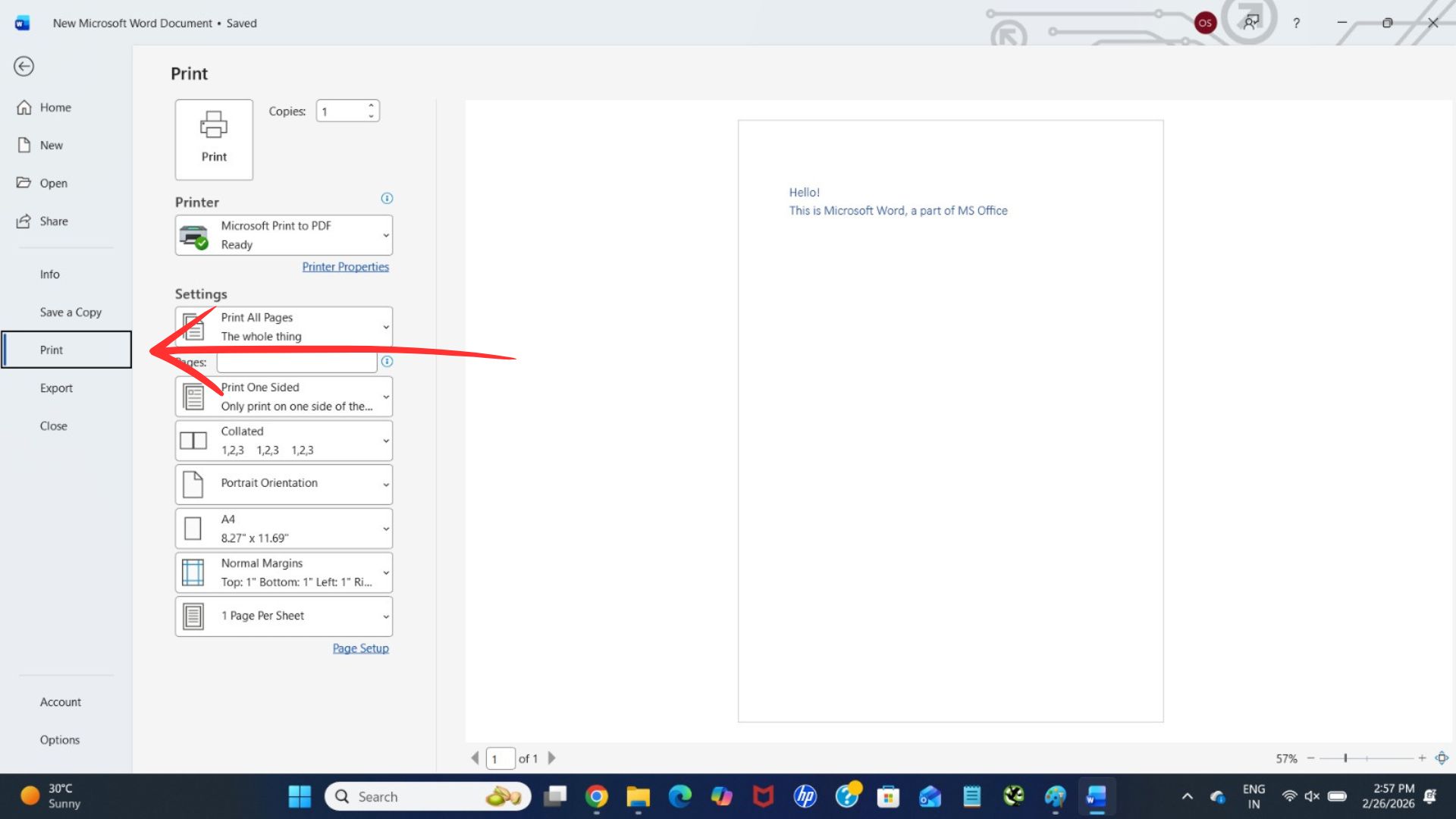Screen dimensions: 1456x819
Task: Click the Pages range input field
Action: (297, 362)
